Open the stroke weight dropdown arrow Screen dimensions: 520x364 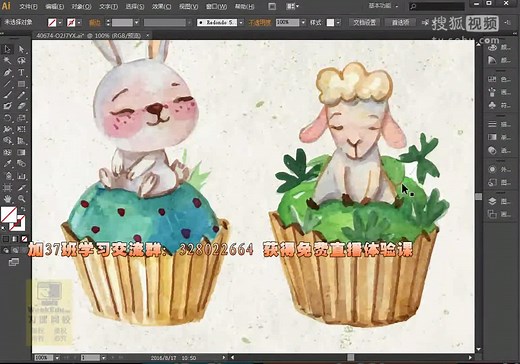click(x=137, y=23)
